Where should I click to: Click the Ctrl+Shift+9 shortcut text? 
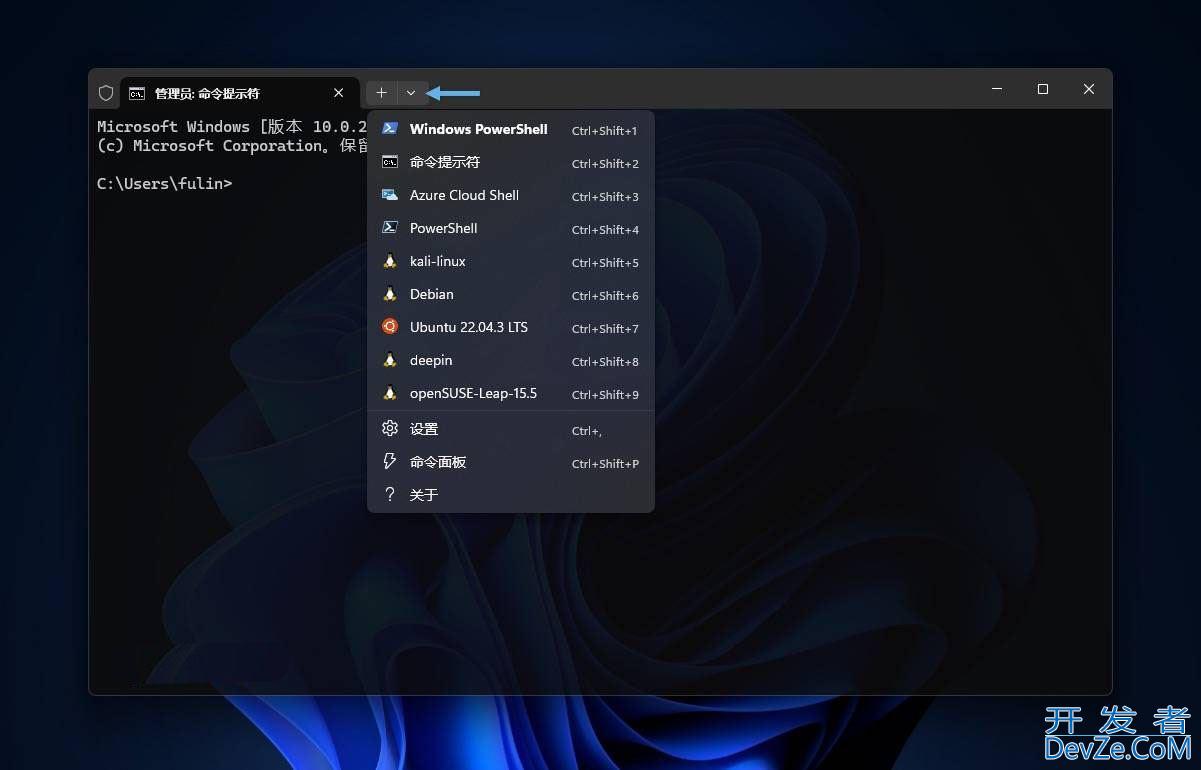coord(605,394)
